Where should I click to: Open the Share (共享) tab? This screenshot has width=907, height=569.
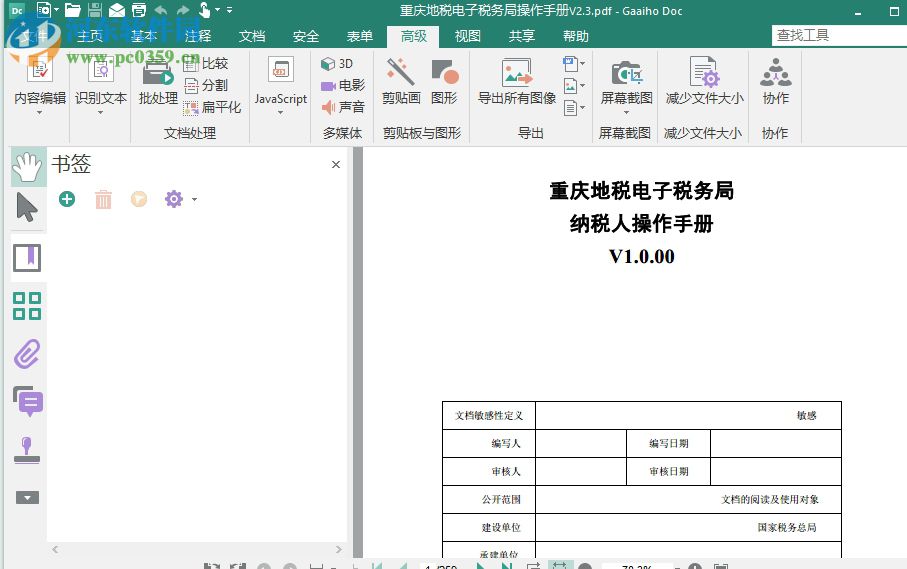[522, 36]
